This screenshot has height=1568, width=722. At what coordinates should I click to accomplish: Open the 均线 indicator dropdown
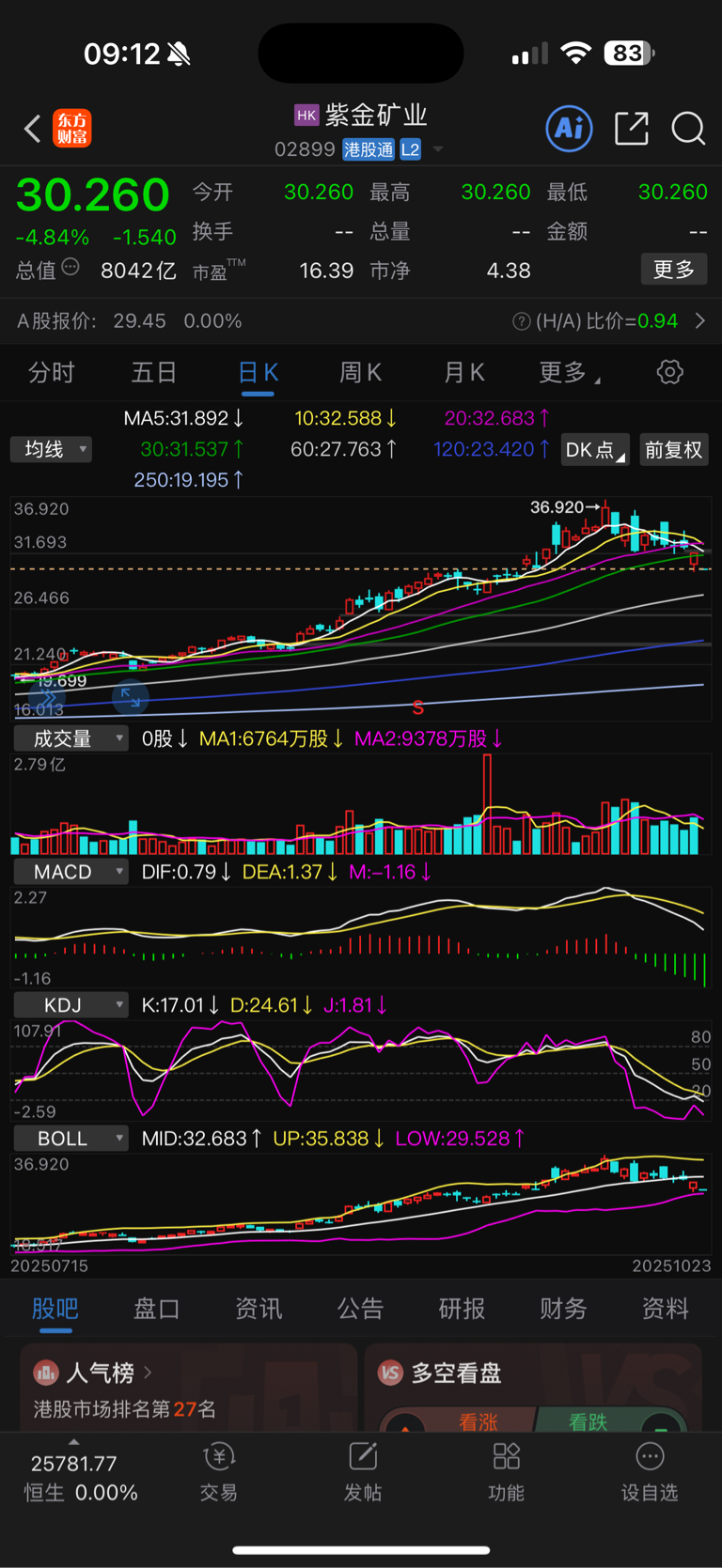(51, 449)
